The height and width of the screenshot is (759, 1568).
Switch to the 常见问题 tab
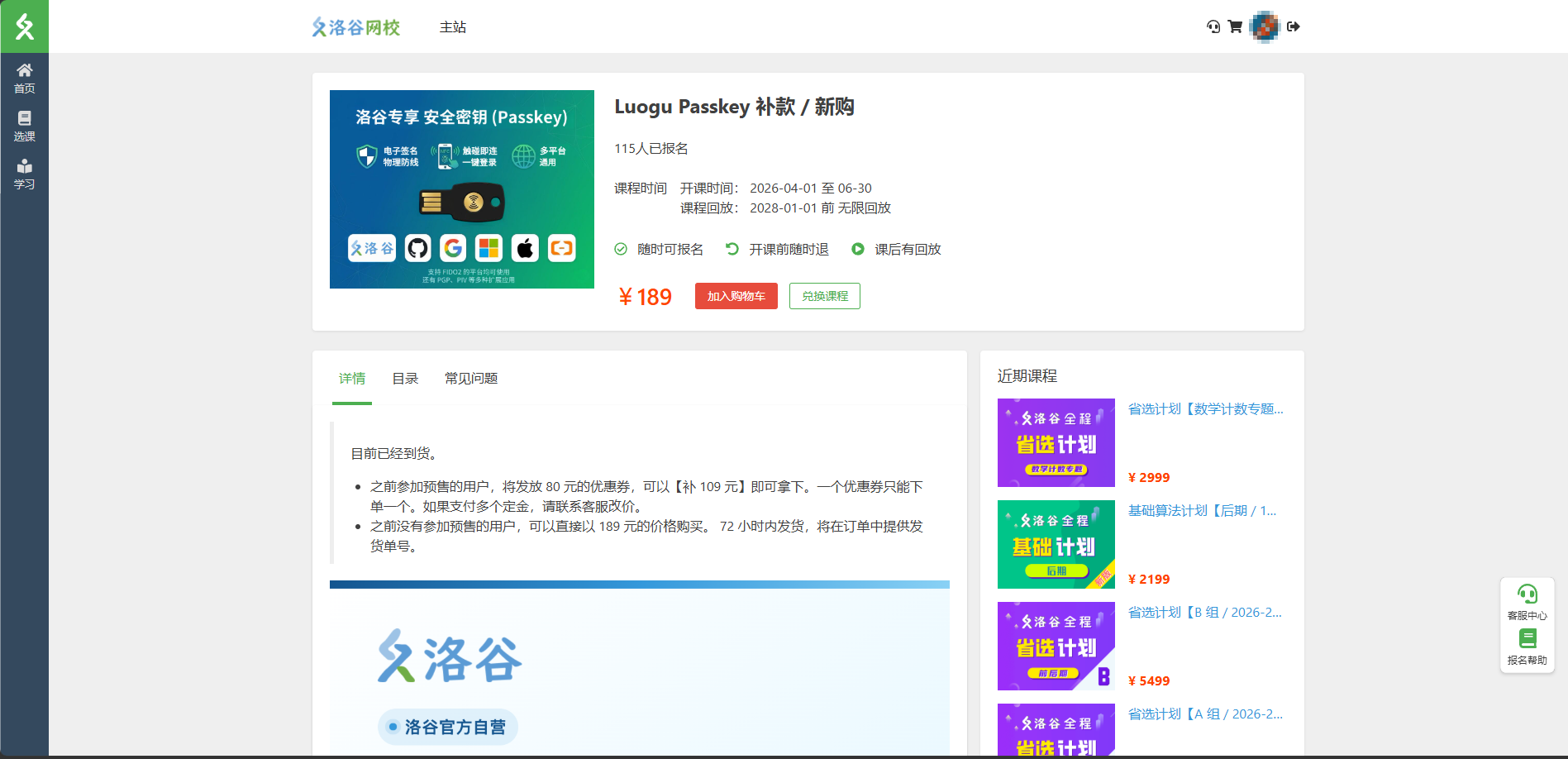471,379
